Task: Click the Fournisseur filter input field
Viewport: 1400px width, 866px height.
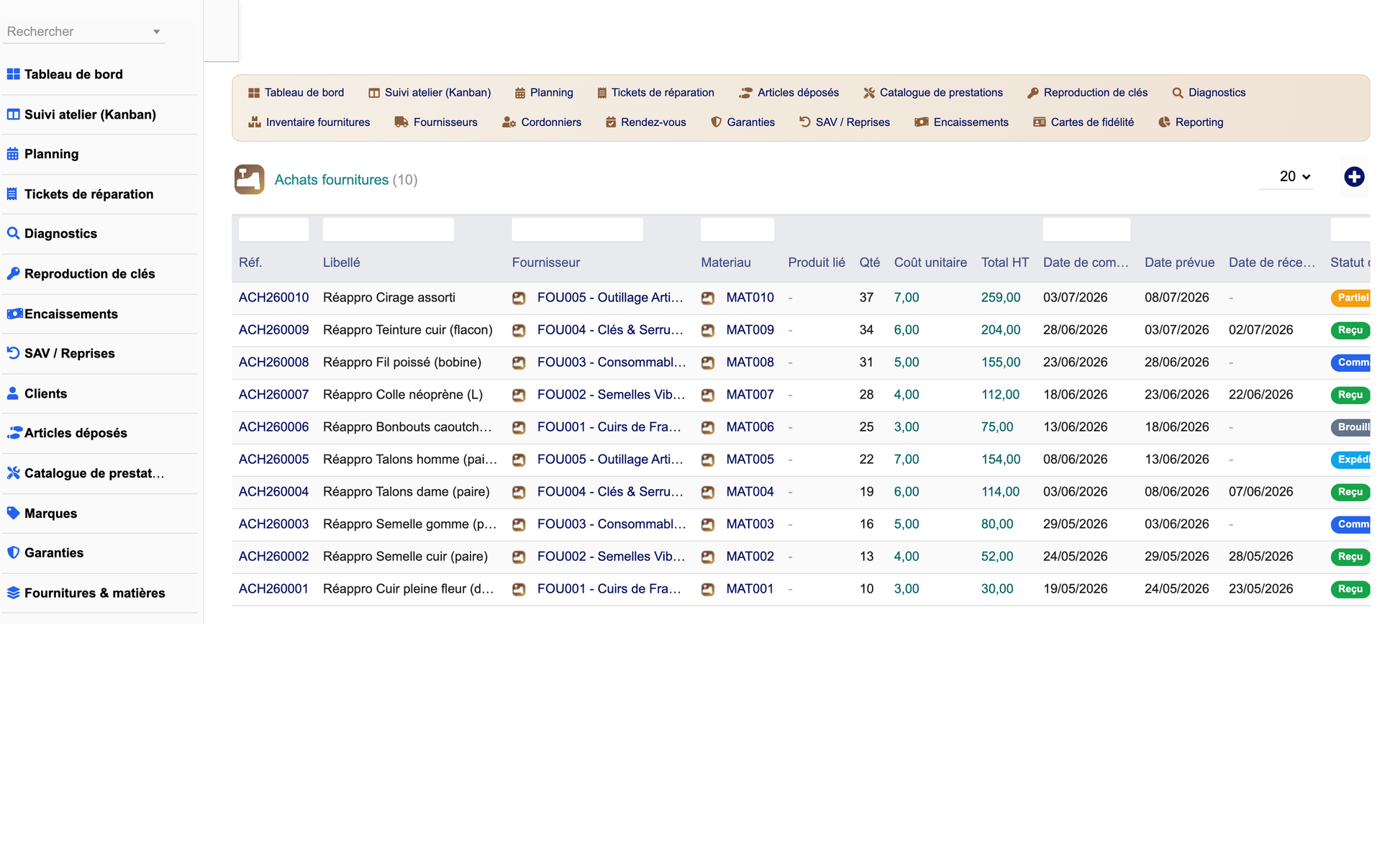Action: click(x=577, y=229)
